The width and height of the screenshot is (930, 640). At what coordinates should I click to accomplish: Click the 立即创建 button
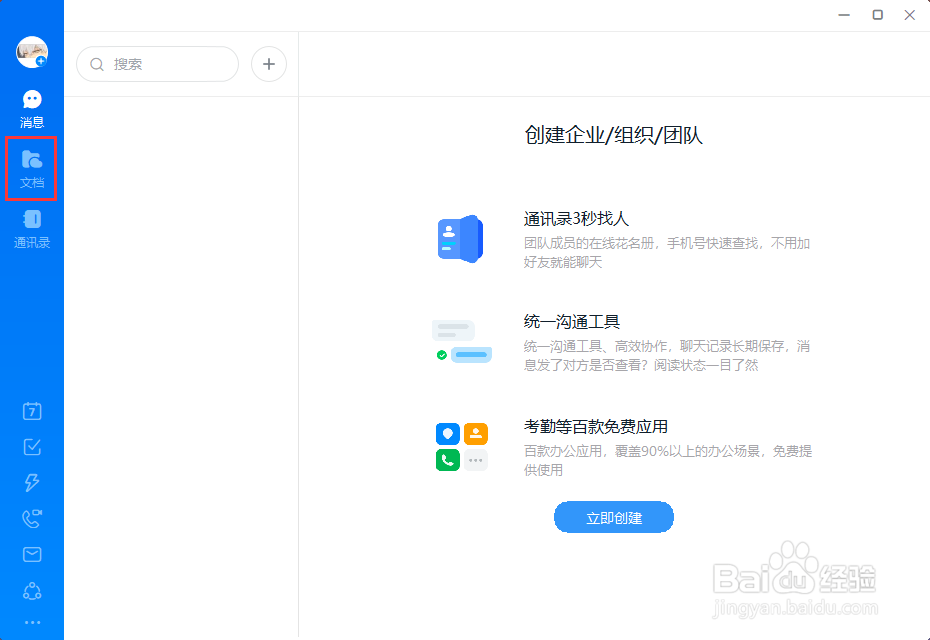(614, 517)
